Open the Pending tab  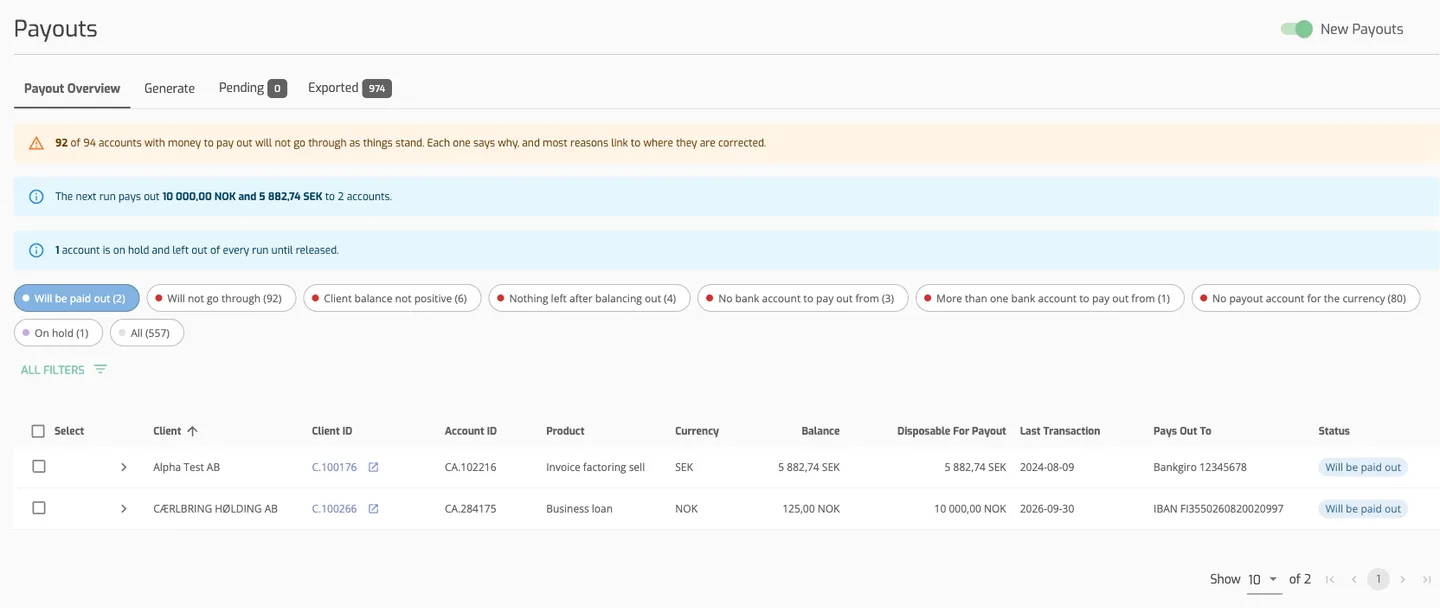252,88
